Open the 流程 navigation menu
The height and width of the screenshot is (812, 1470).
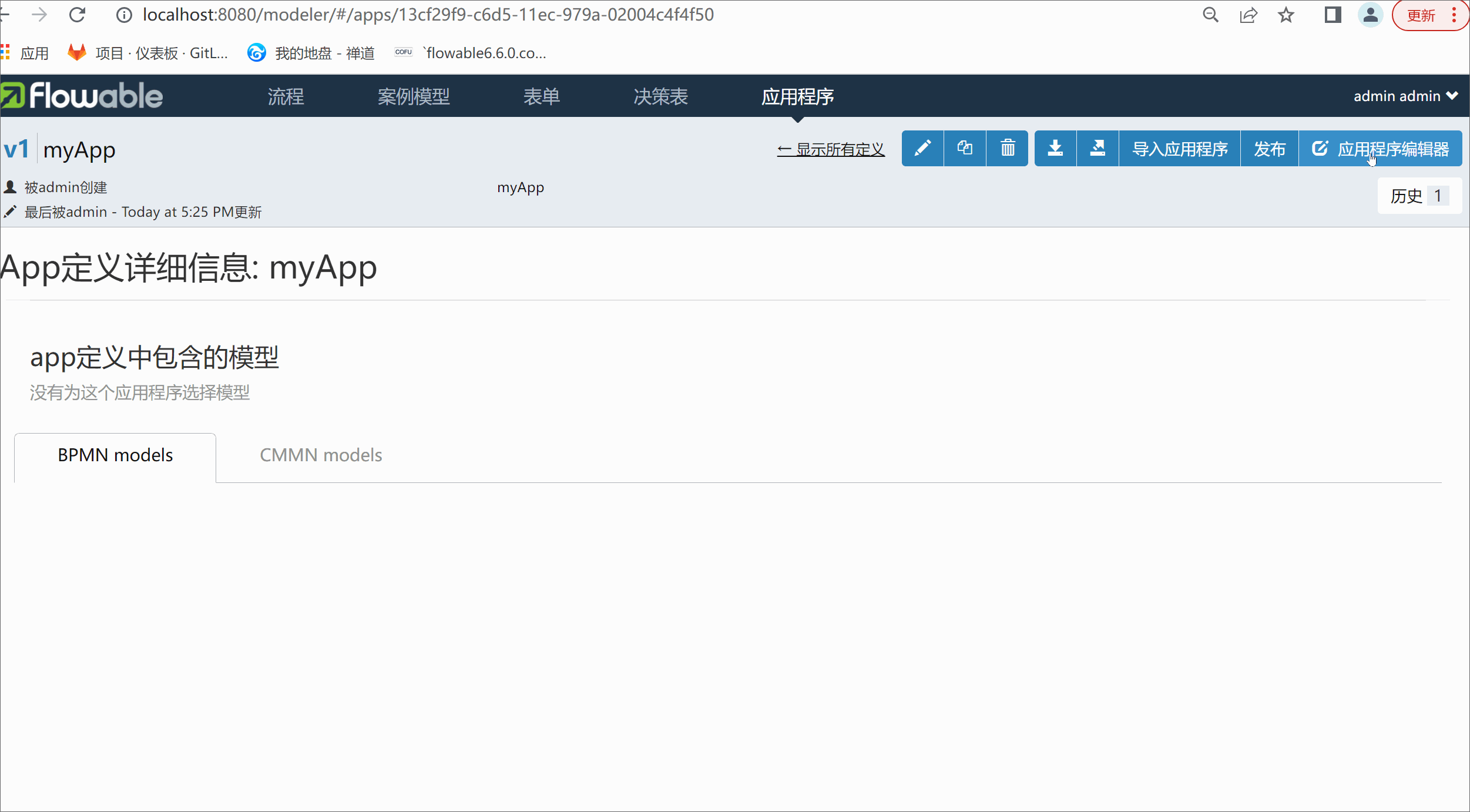(286, 97)
